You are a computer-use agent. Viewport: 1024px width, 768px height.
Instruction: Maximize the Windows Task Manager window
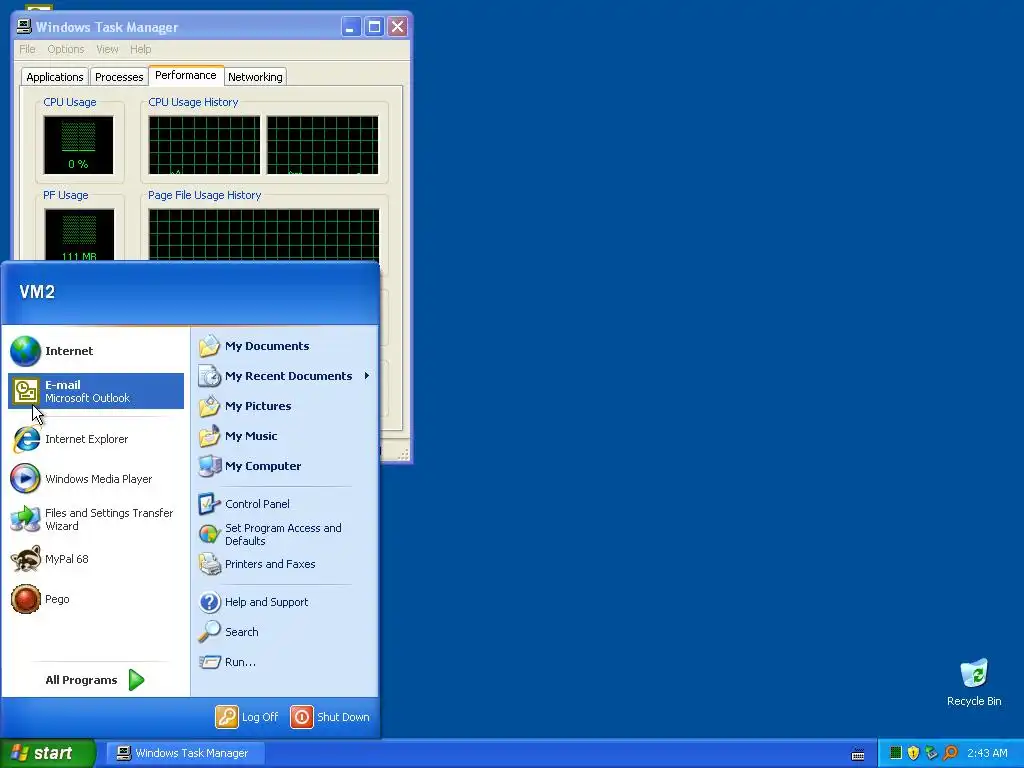click(374, 27)
